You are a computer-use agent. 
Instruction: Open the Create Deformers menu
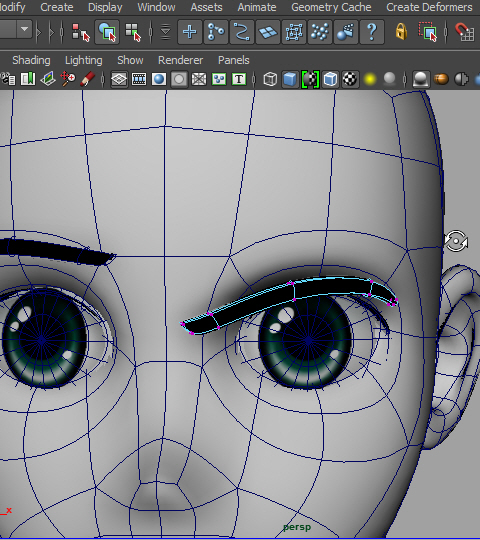point(429,7)
